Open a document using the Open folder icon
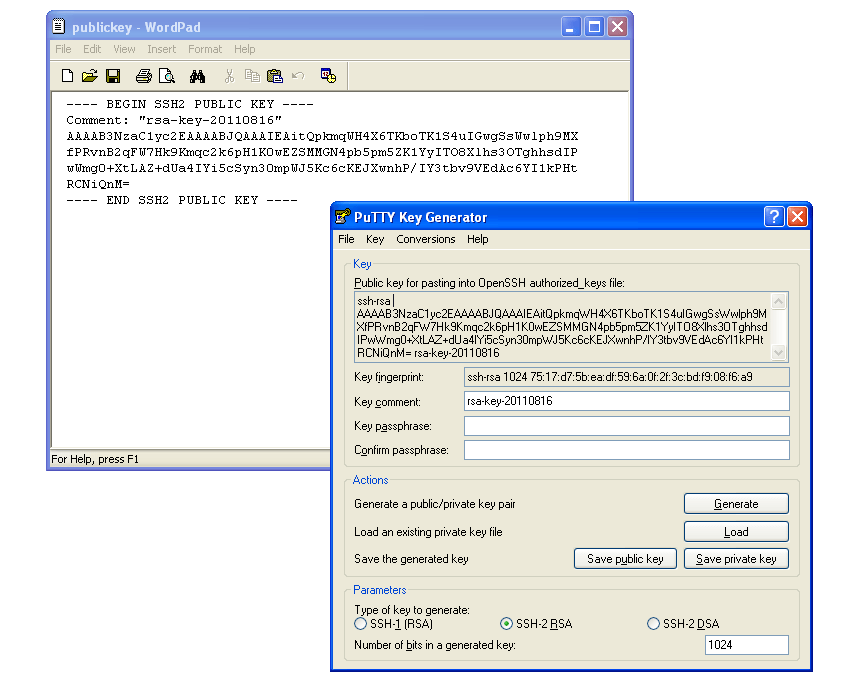Screen dimensions: 860x682 tap(89, 75)
